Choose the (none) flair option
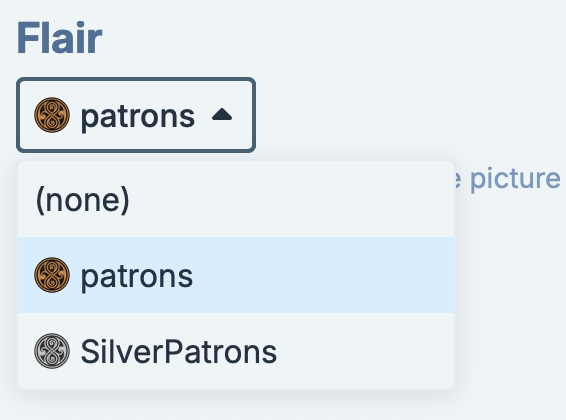 click(236, 199)
